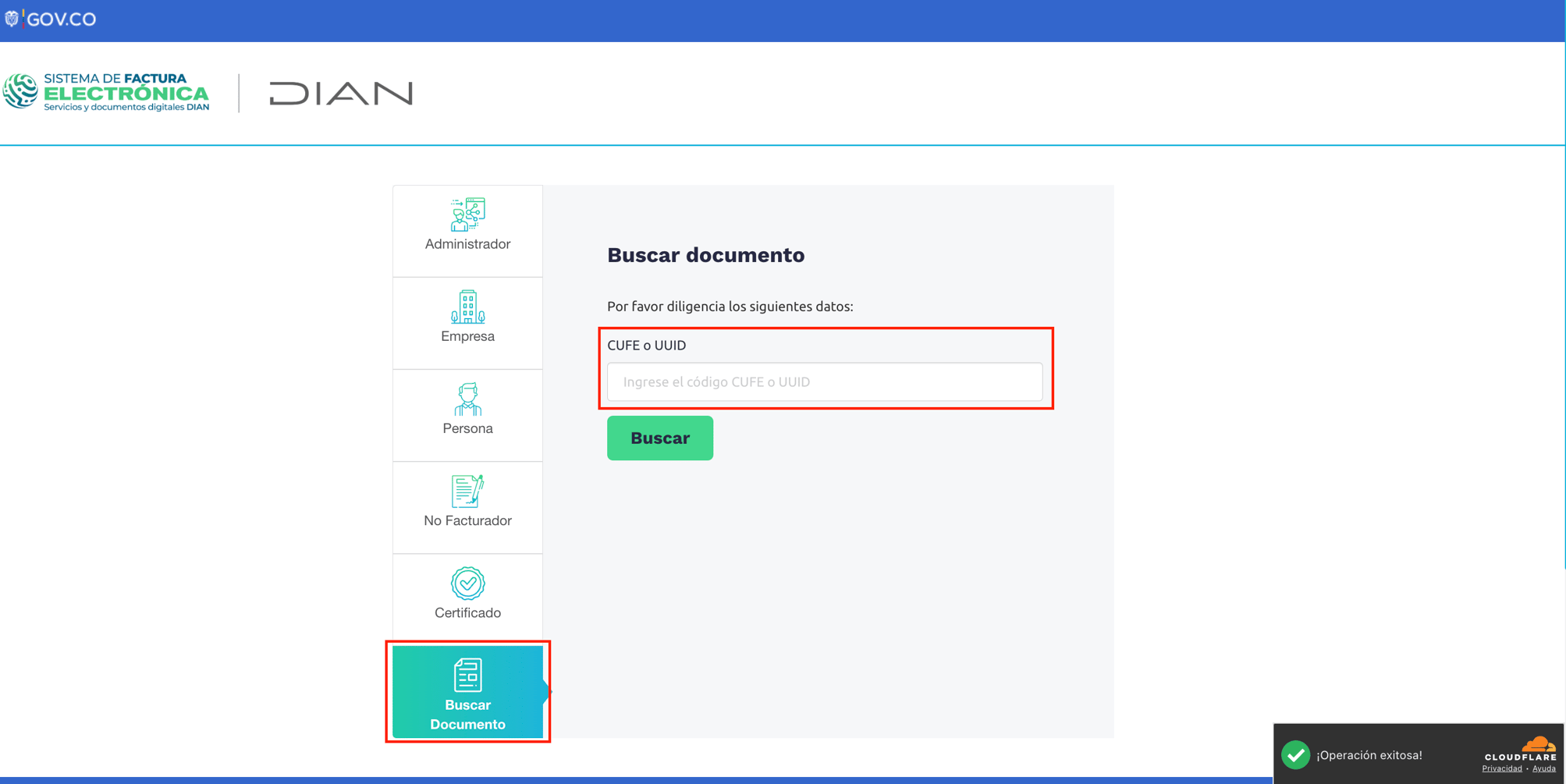Select the Certificado badge checkmark icon
This screenshot has width=1566, height=784.
(x=467, y=583)
